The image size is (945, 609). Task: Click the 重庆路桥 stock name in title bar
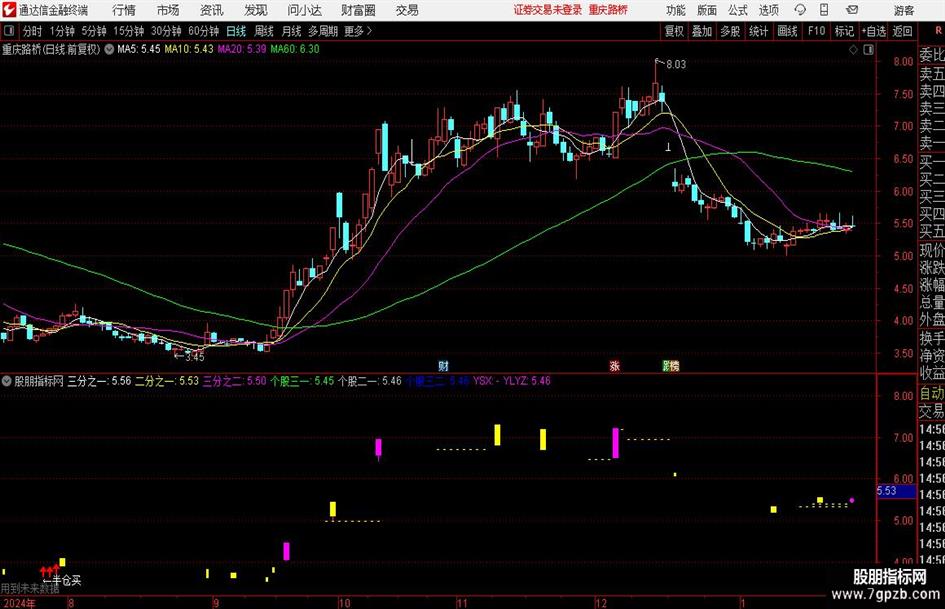pos(608,10)
